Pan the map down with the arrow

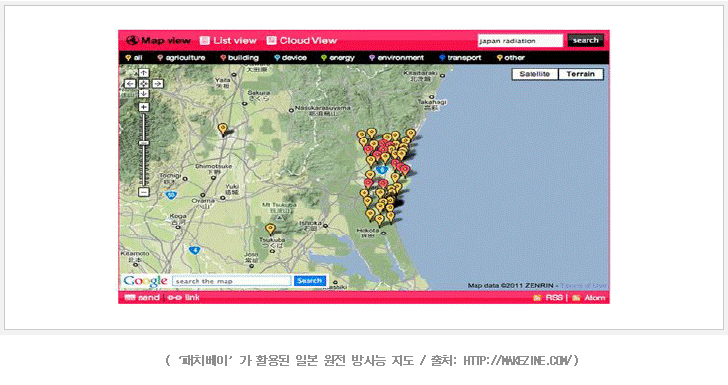click(x=144, y=93)
